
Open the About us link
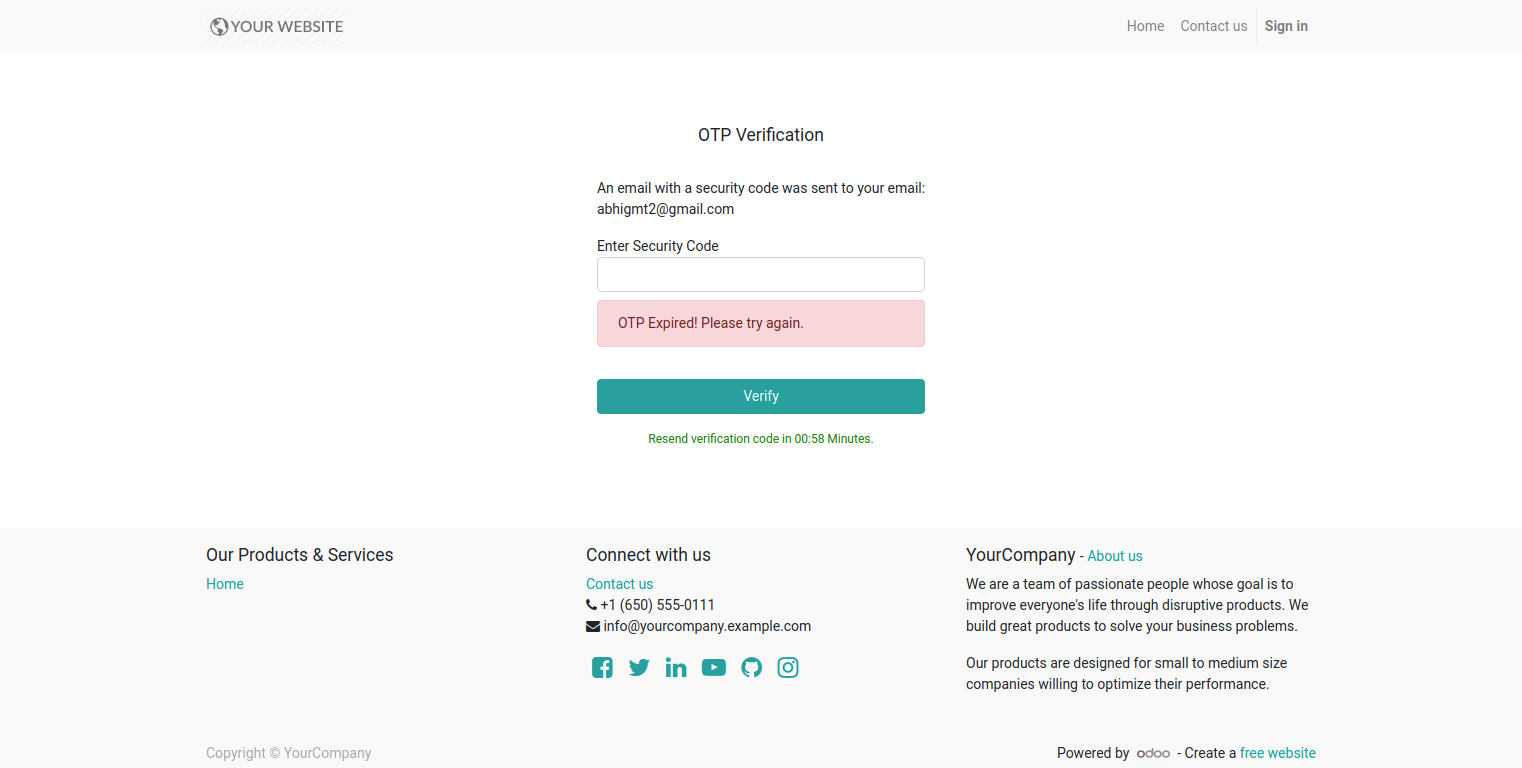point(1115,556)
